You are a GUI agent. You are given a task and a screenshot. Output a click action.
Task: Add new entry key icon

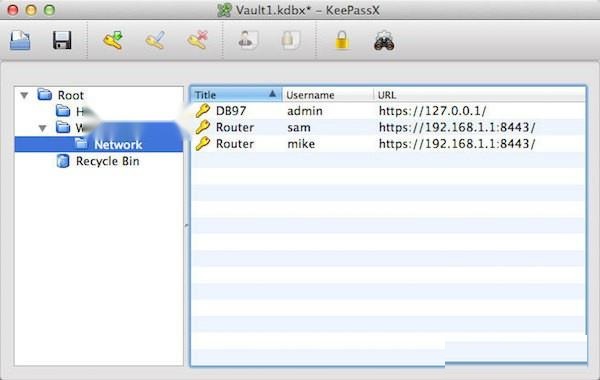tap(113, 41)
